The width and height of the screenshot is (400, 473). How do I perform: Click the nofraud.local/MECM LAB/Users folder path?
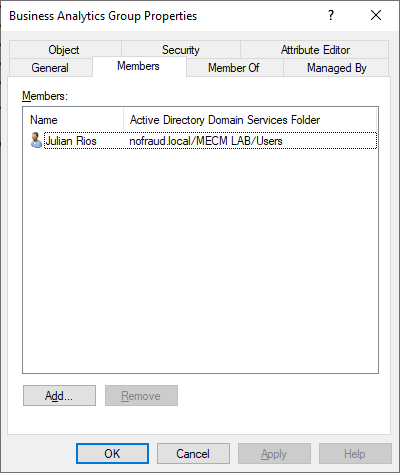pyautogui.click(x=206, y=141)
